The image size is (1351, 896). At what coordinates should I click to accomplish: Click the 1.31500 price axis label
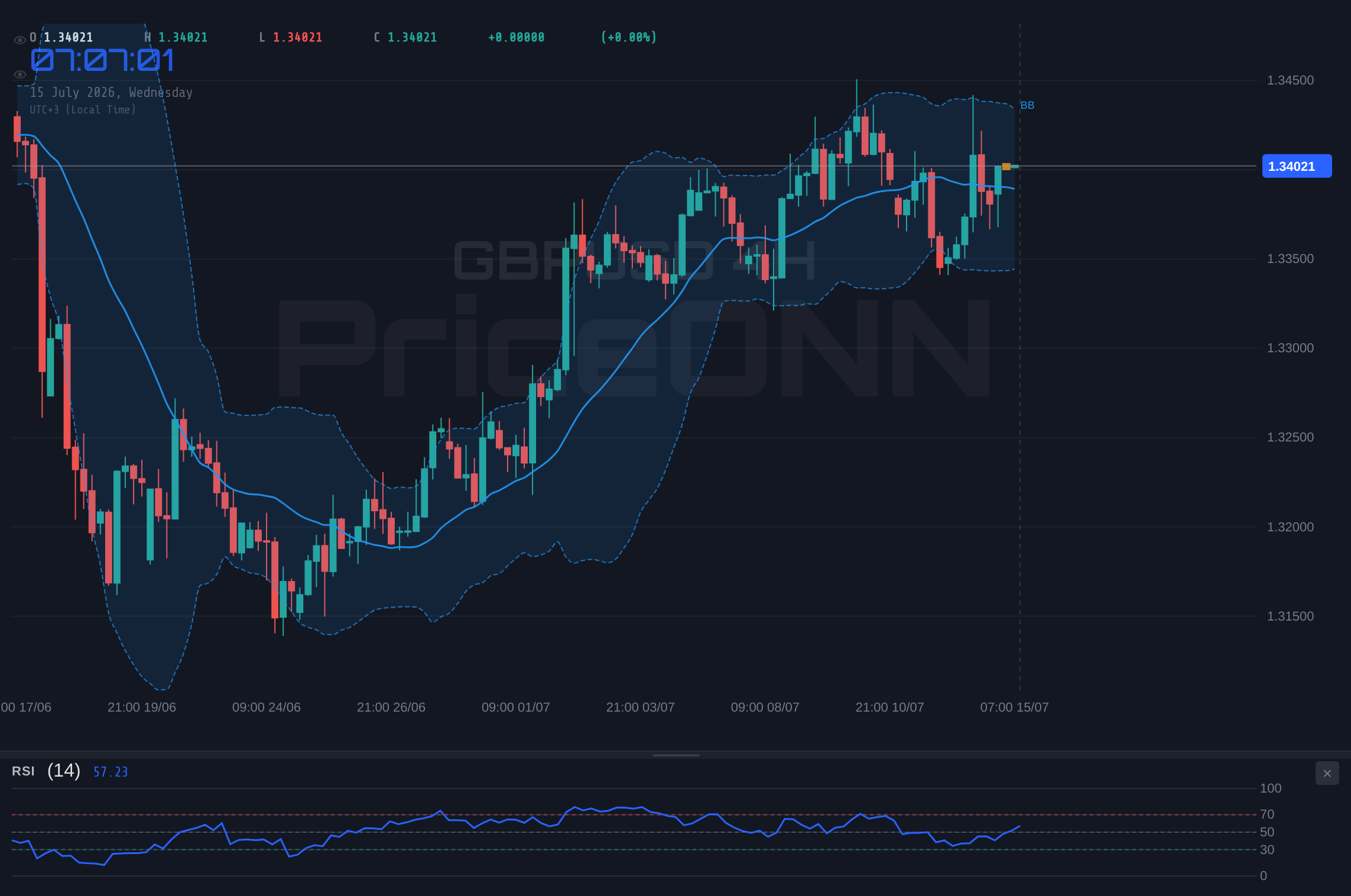(1290, 616)
